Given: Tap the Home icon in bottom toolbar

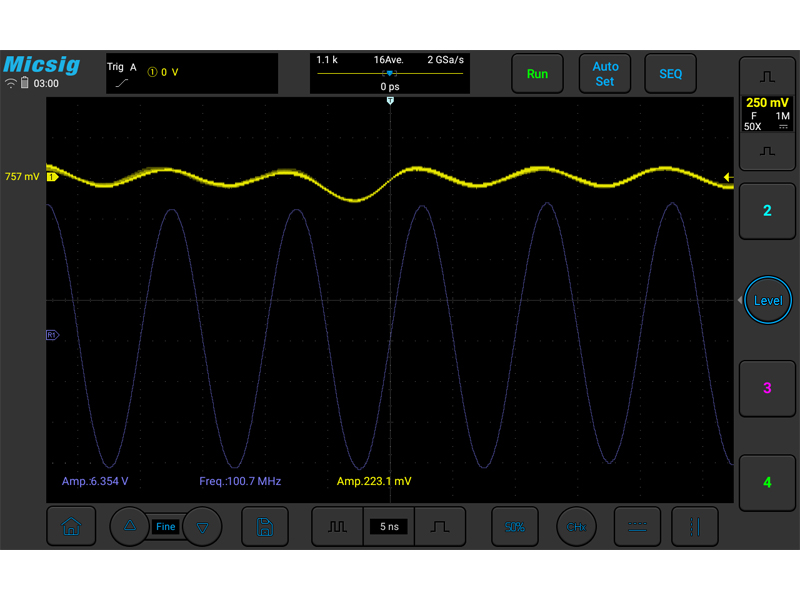Looking at the screenshot, I should pos(71,527).
